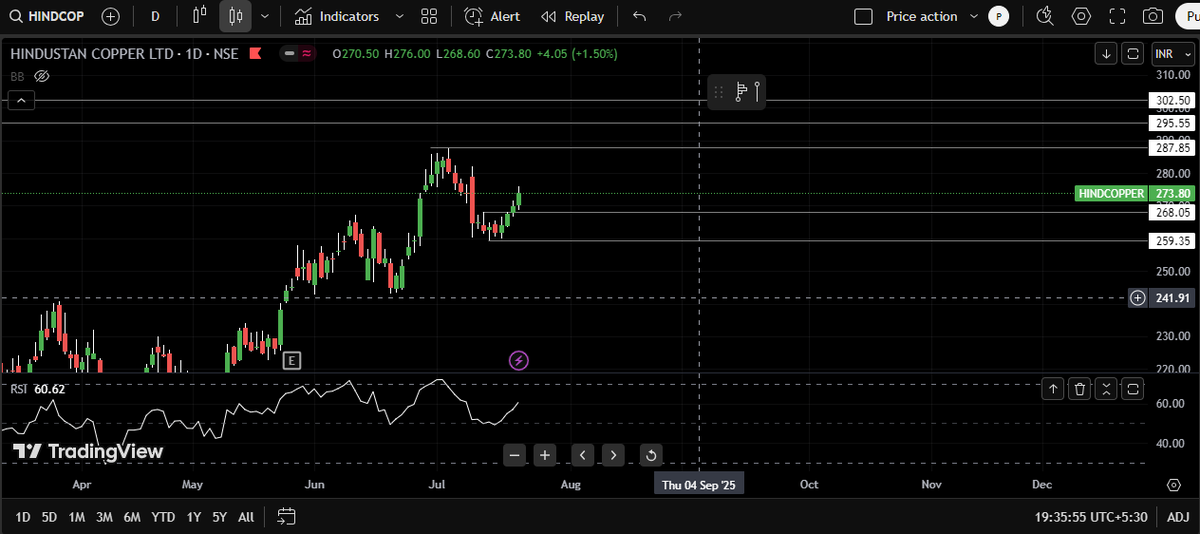Open indicator templates grid icon
Viewport: 1200px width, 534px height.
point(429,16)
